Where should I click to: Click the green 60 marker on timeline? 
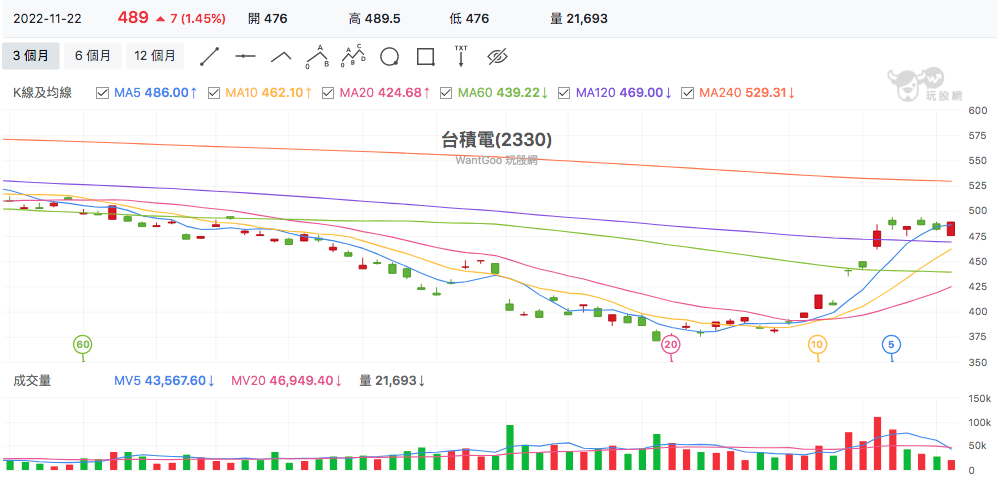[83, 345]
